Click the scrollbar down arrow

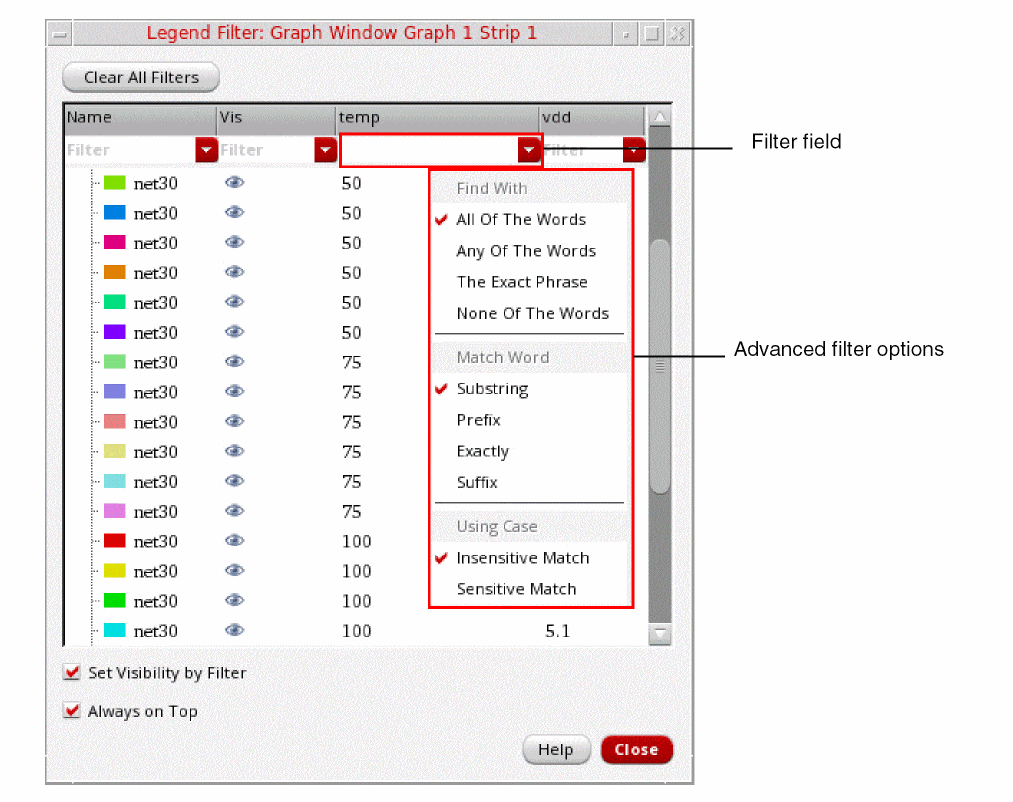coord(660,634)
